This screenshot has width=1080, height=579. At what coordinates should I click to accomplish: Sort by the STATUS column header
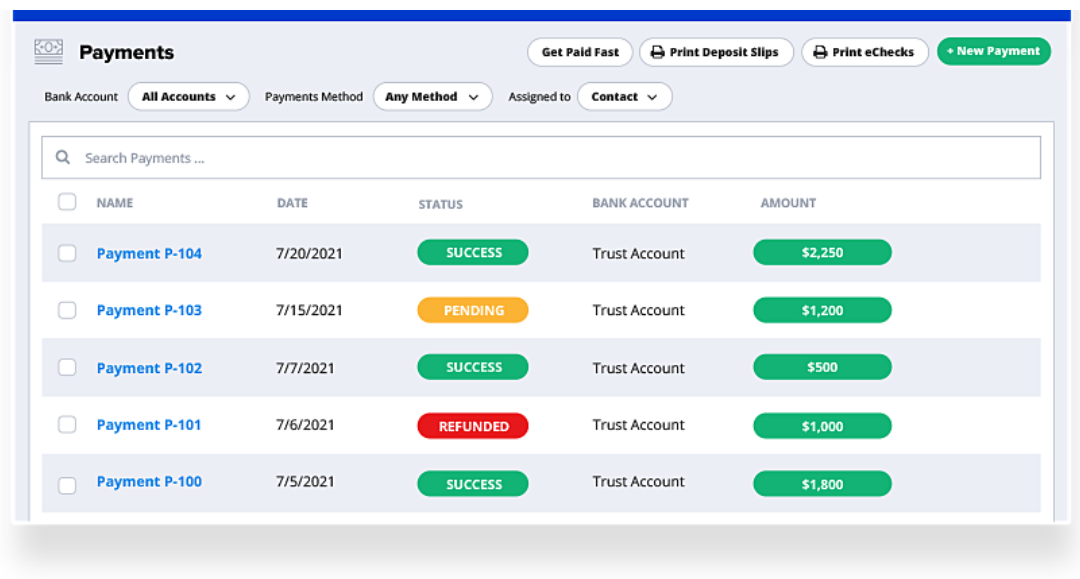point(440,204)
